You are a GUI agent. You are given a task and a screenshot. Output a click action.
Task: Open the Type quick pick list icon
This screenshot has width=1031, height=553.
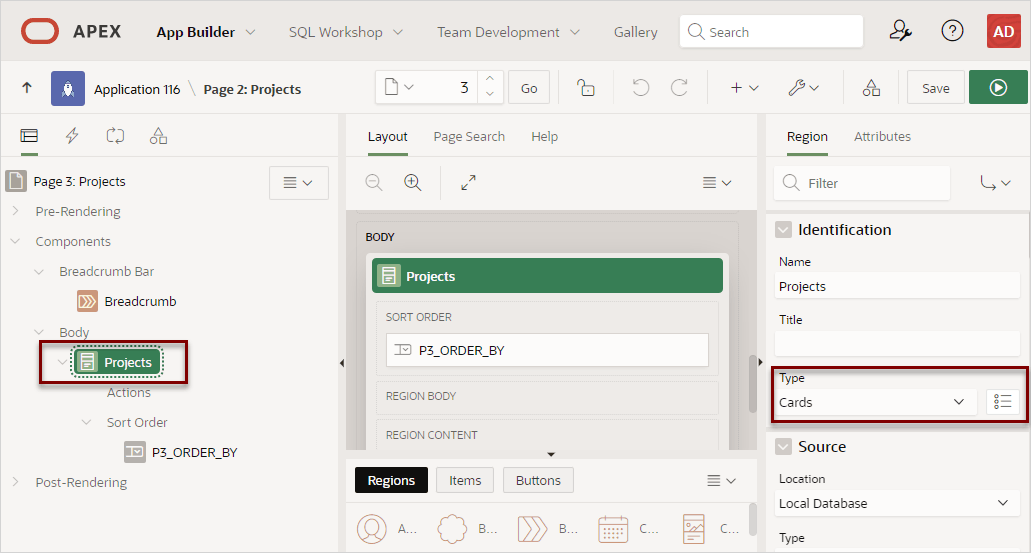pyautogui.click(x=1003, y=402)
